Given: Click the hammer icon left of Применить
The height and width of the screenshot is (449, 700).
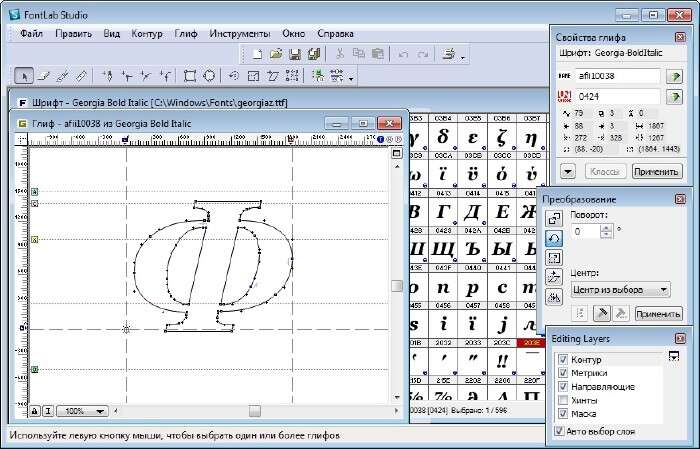Looking at the screenshot, I should pyautogui.click(x=601, y=313).
